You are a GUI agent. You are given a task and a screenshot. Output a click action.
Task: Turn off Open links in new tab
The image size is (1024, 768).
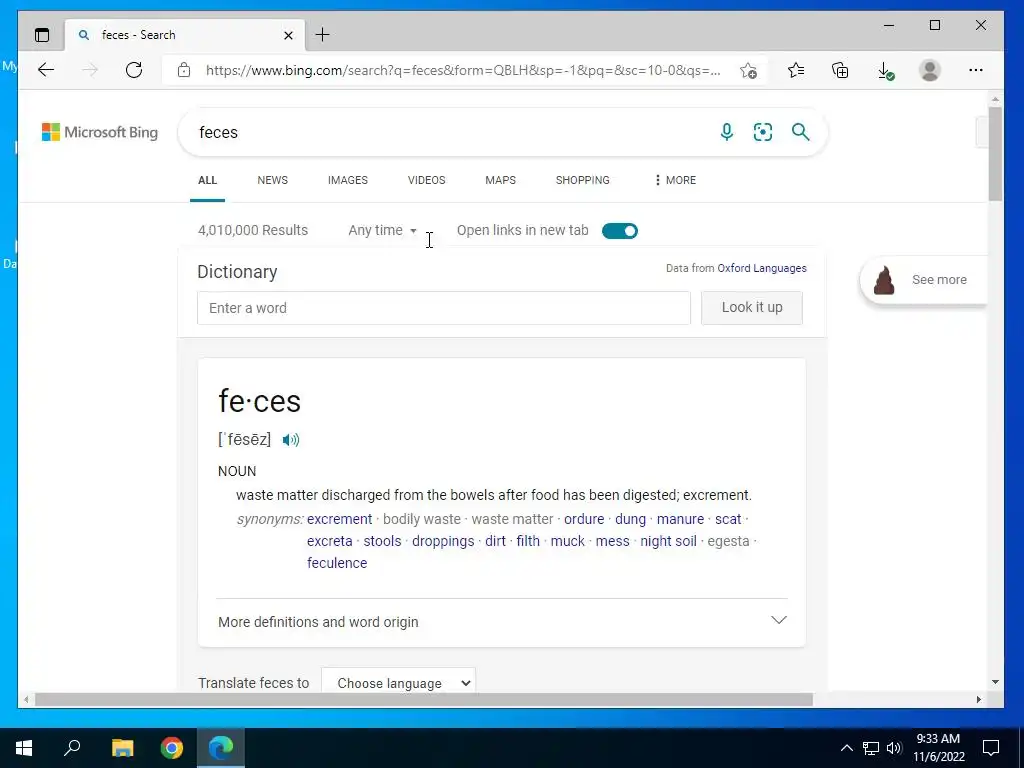[x=620, y=231]
